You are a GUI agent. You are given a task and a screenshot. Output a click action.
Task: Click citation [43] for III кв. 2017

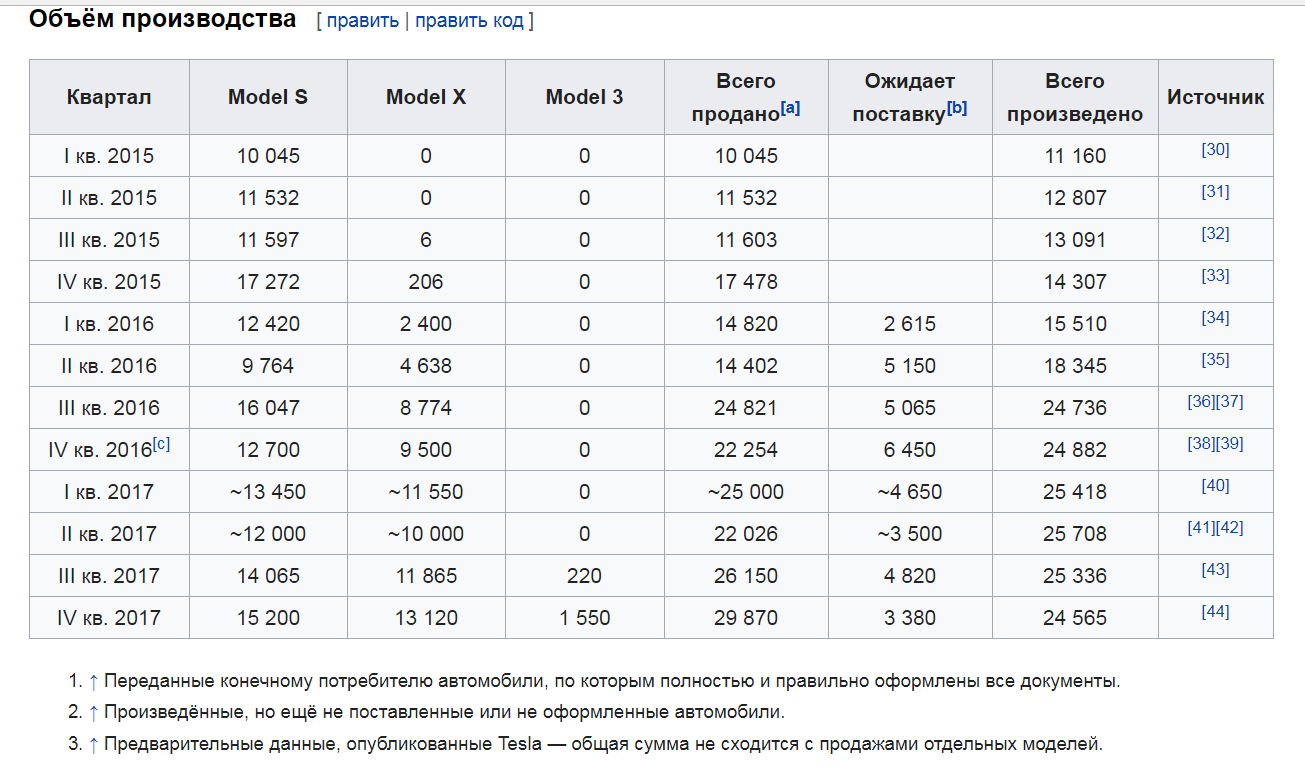coord(1215,570)
